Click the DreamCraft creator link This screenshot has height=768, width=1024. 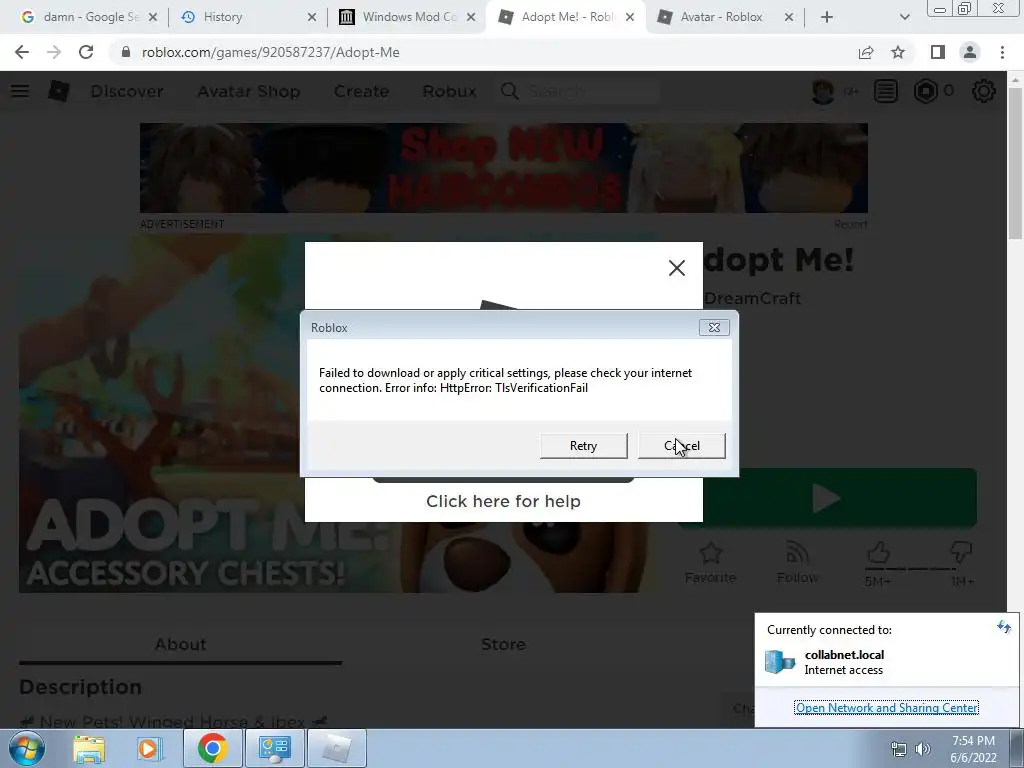pos(752,298)
